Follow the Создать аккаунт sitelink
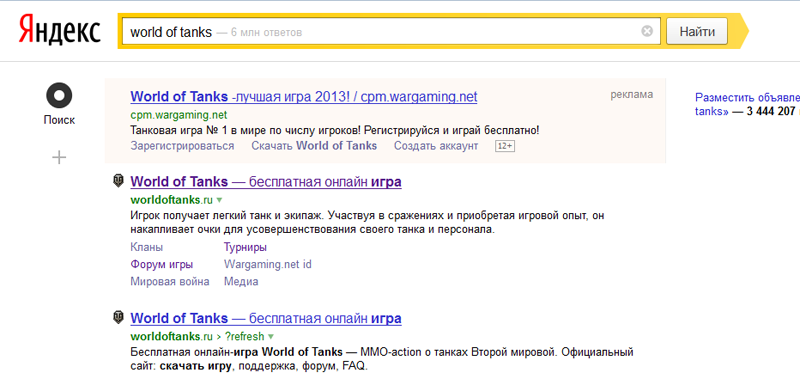 click(x=436, y=146)
